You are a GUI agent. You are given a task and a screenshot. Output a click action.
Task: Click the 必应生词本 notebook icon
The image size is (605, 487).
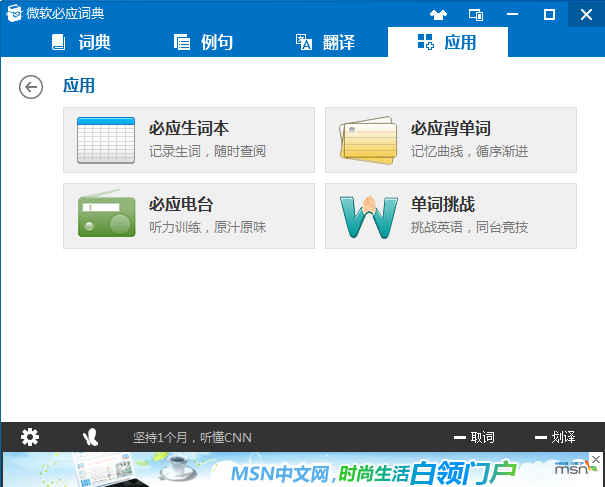tap(106, 140)
